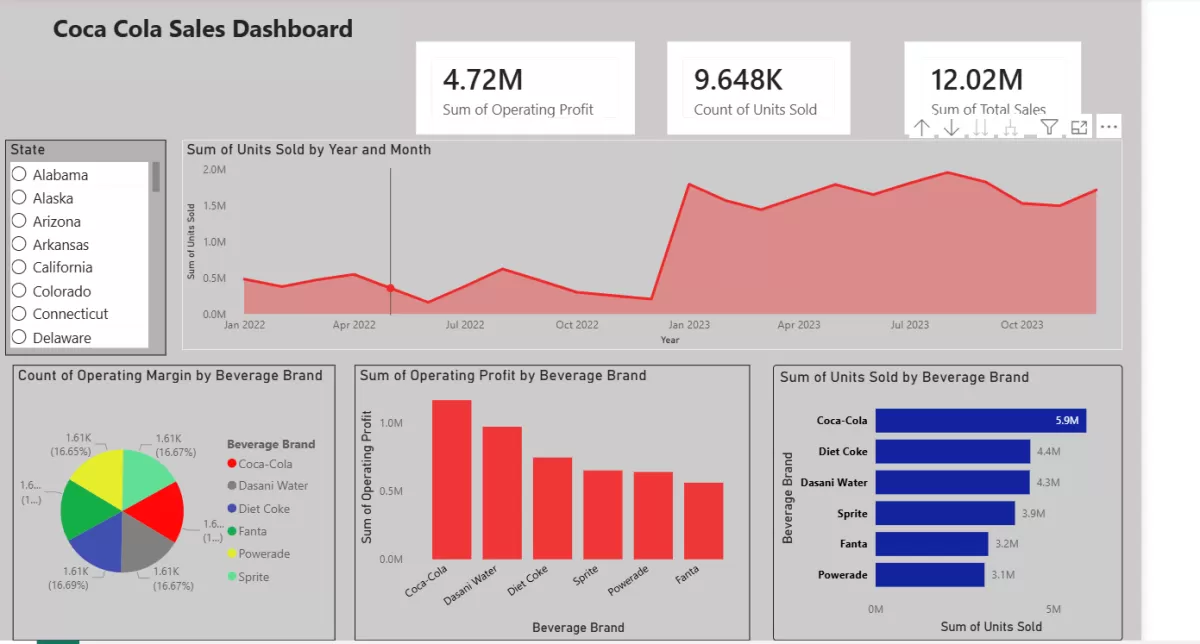This screenshot has width=1200, height=644.
Task: Enter focus mode for the units sold chart
Action: (x=1079, y=127)
